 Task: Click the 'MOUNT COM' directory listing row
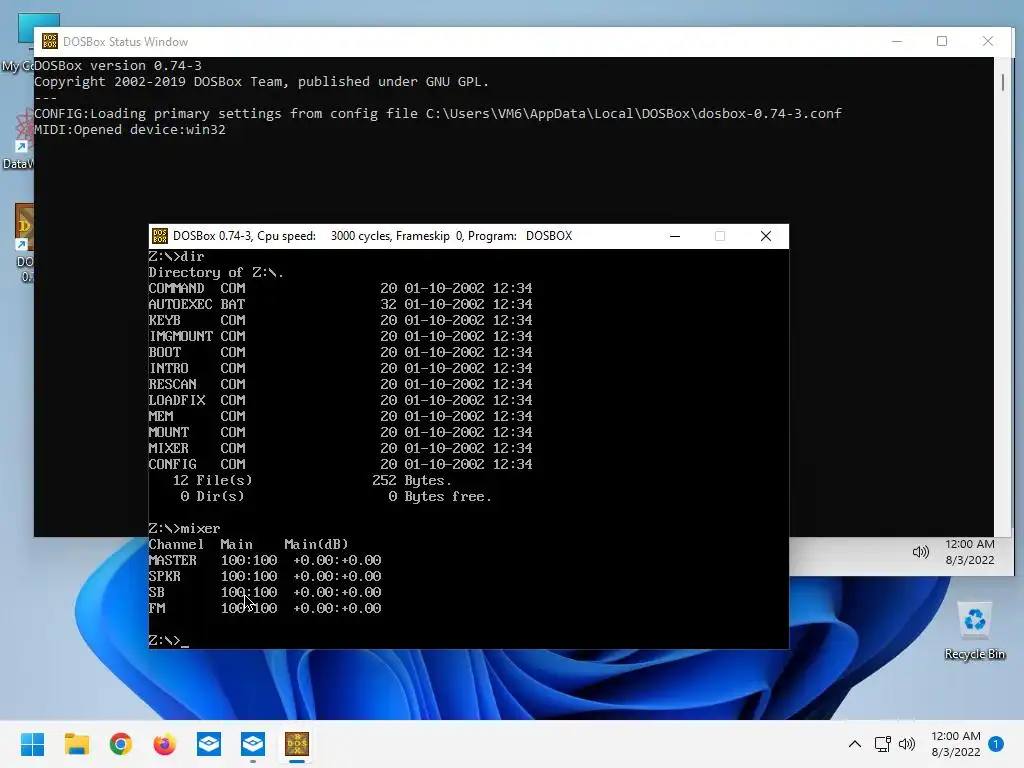(x=340, y=432)
